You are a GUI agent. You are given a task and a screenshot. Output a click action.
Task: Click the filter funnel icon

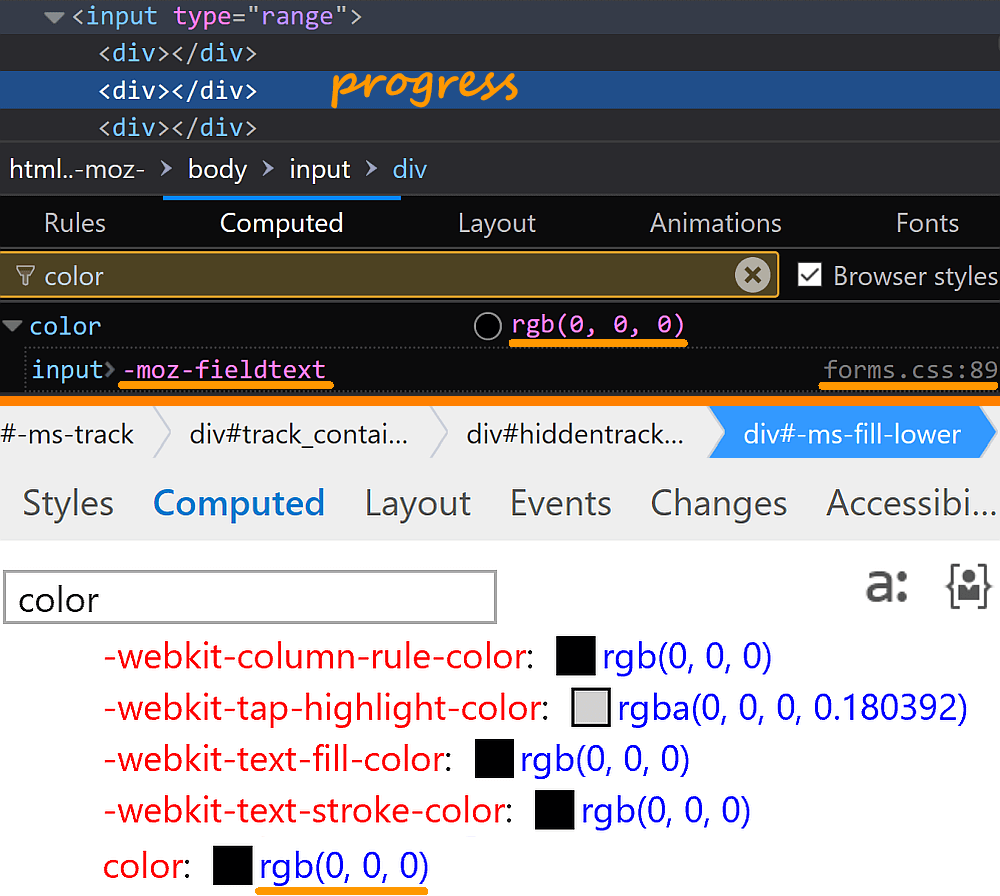click(25, 276)
